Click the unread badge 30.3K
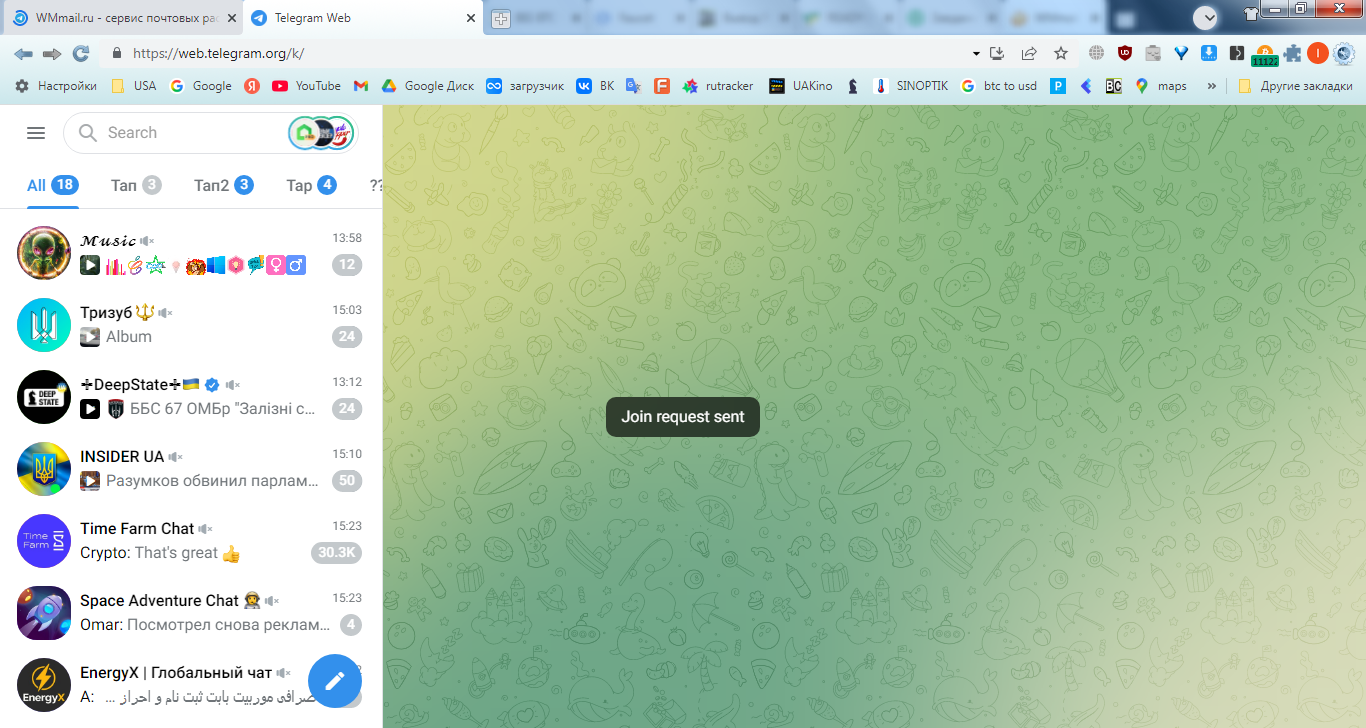The height and width of the screenshot is (728, 1366). click(x=337, y=553)
